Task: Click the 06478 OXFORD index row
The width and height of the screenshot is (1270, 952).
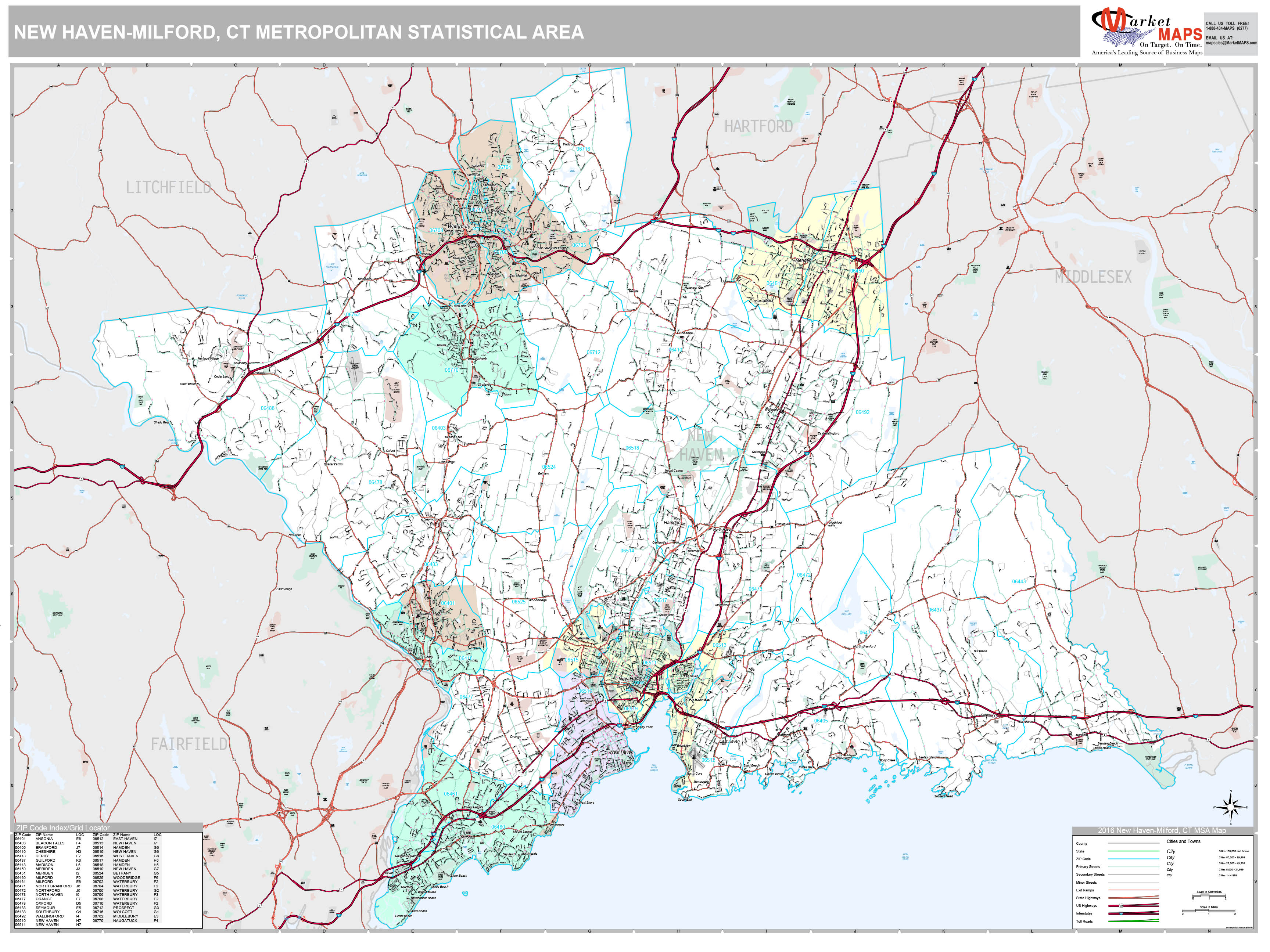Action: click(48, 903)
